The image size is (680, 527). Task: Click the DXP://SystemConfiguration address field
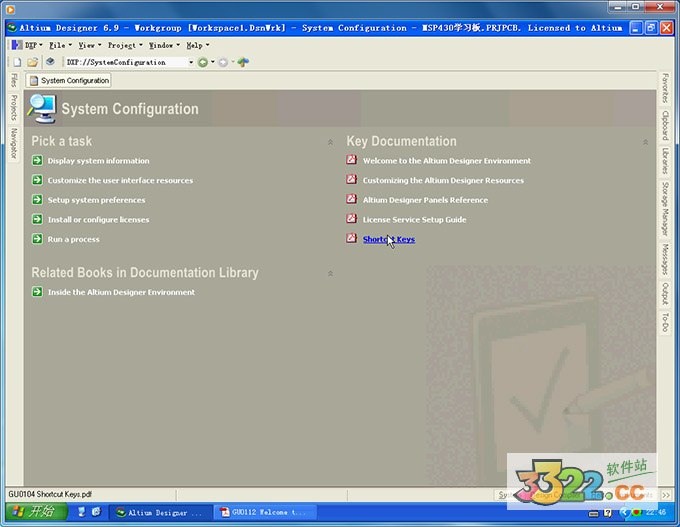[126, 62]
